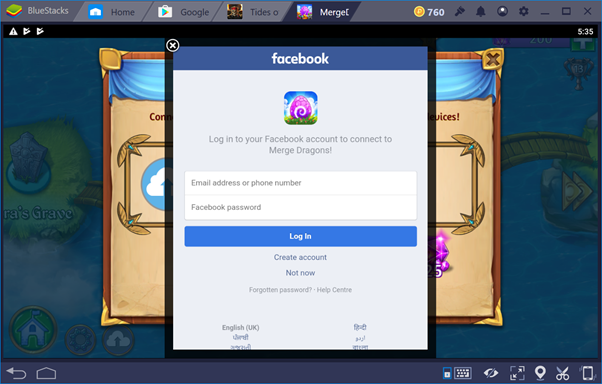Click the blue Log In button
The height and width of the screenshot is (384, 602).
pyautogui.click(x=301, y=236)
